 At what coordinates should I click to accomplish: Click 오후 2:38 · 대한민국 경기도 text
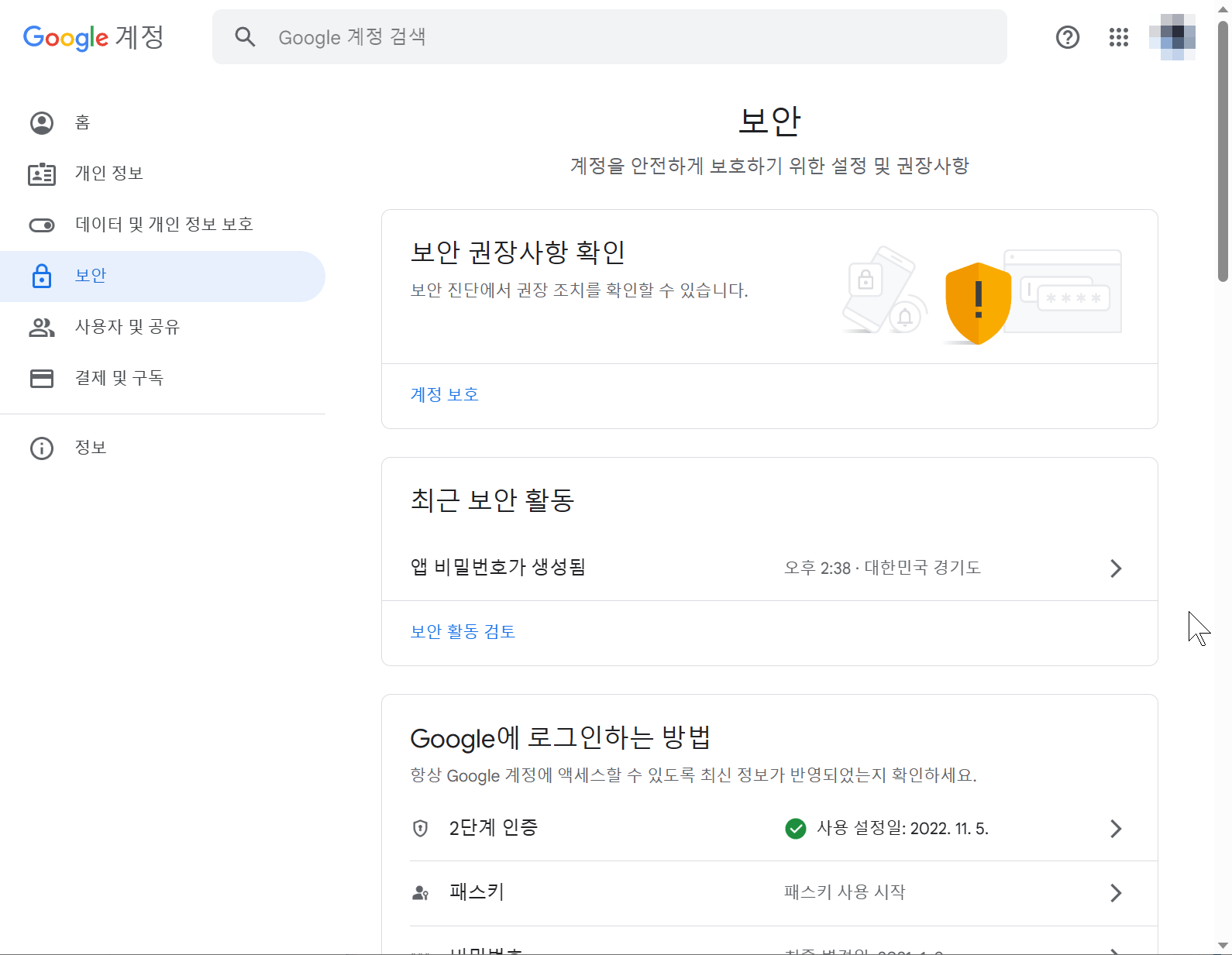(x=883, y=568)
